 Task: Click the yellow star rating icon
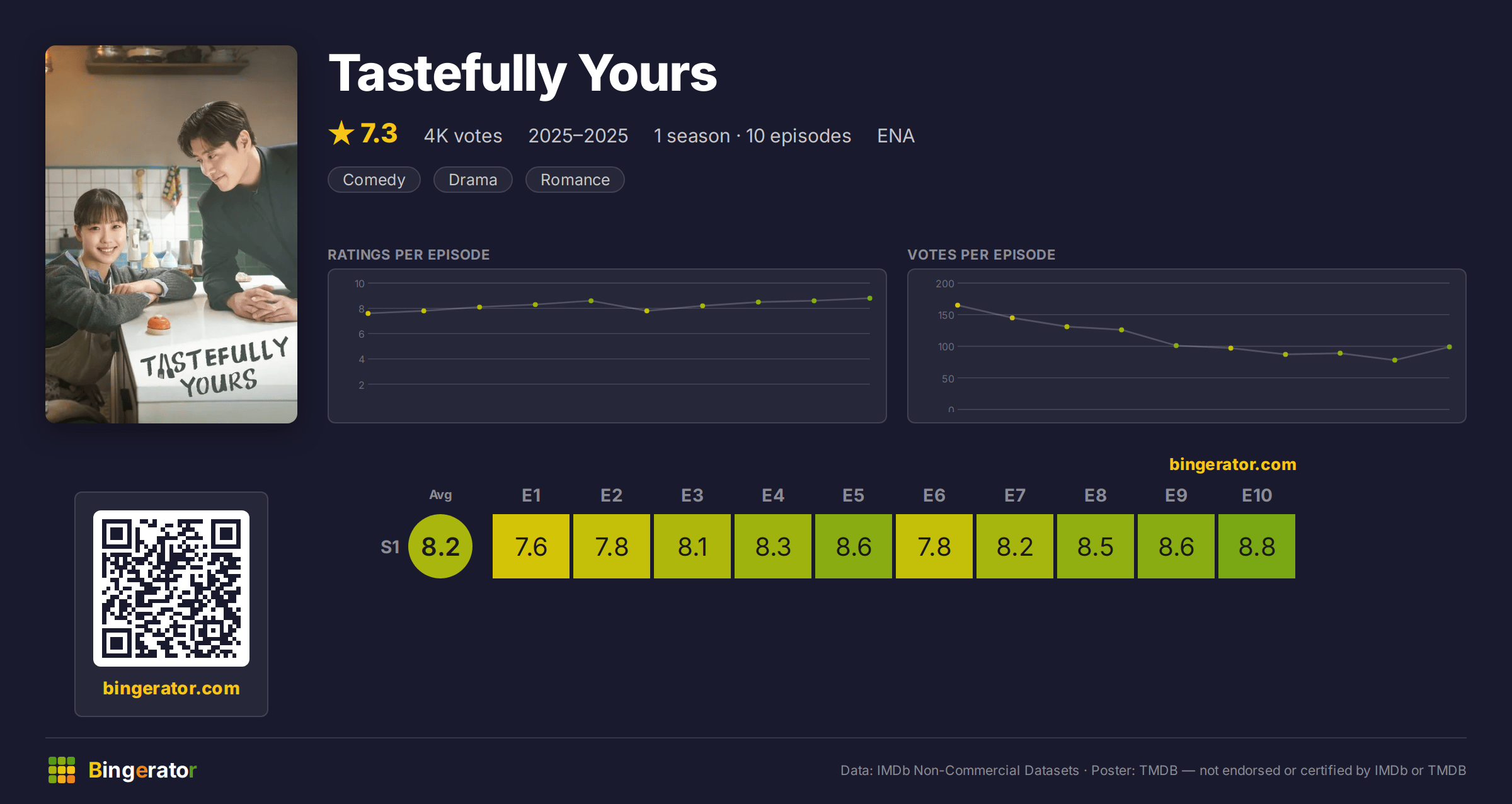341,133
